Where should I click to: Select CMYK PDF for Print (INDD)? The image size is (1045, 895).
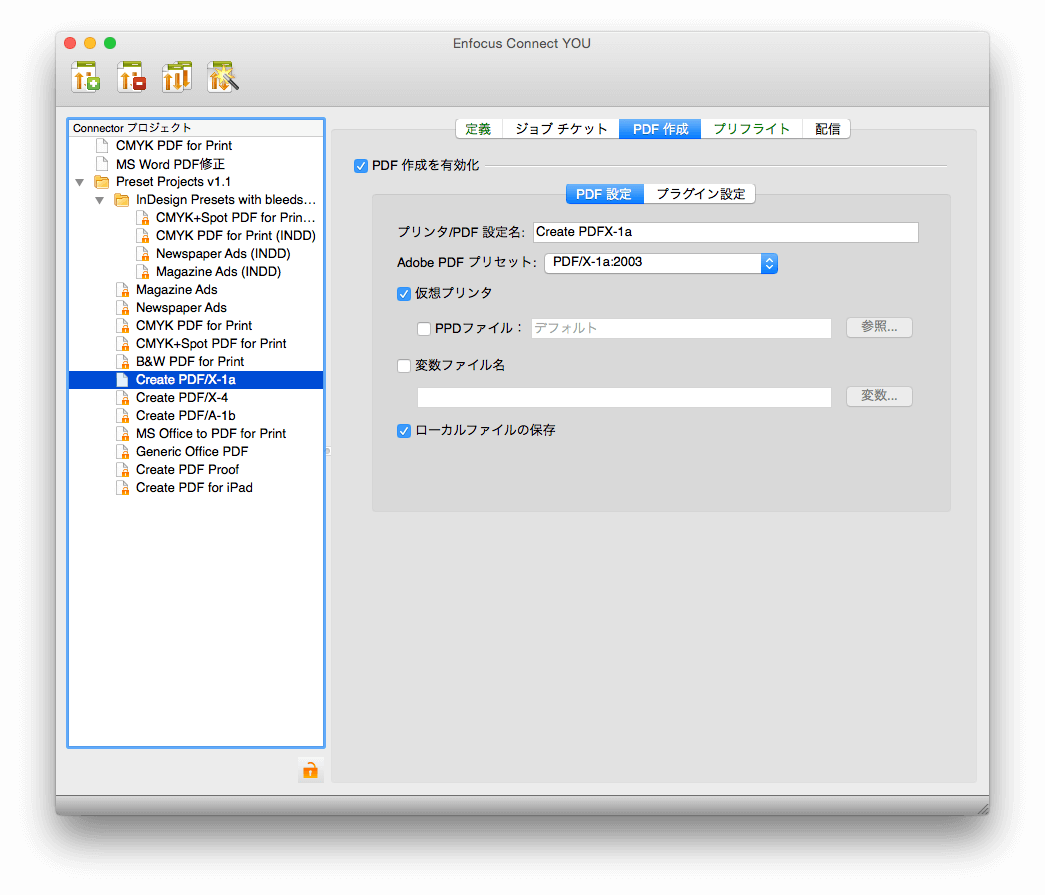coord(235,236)
